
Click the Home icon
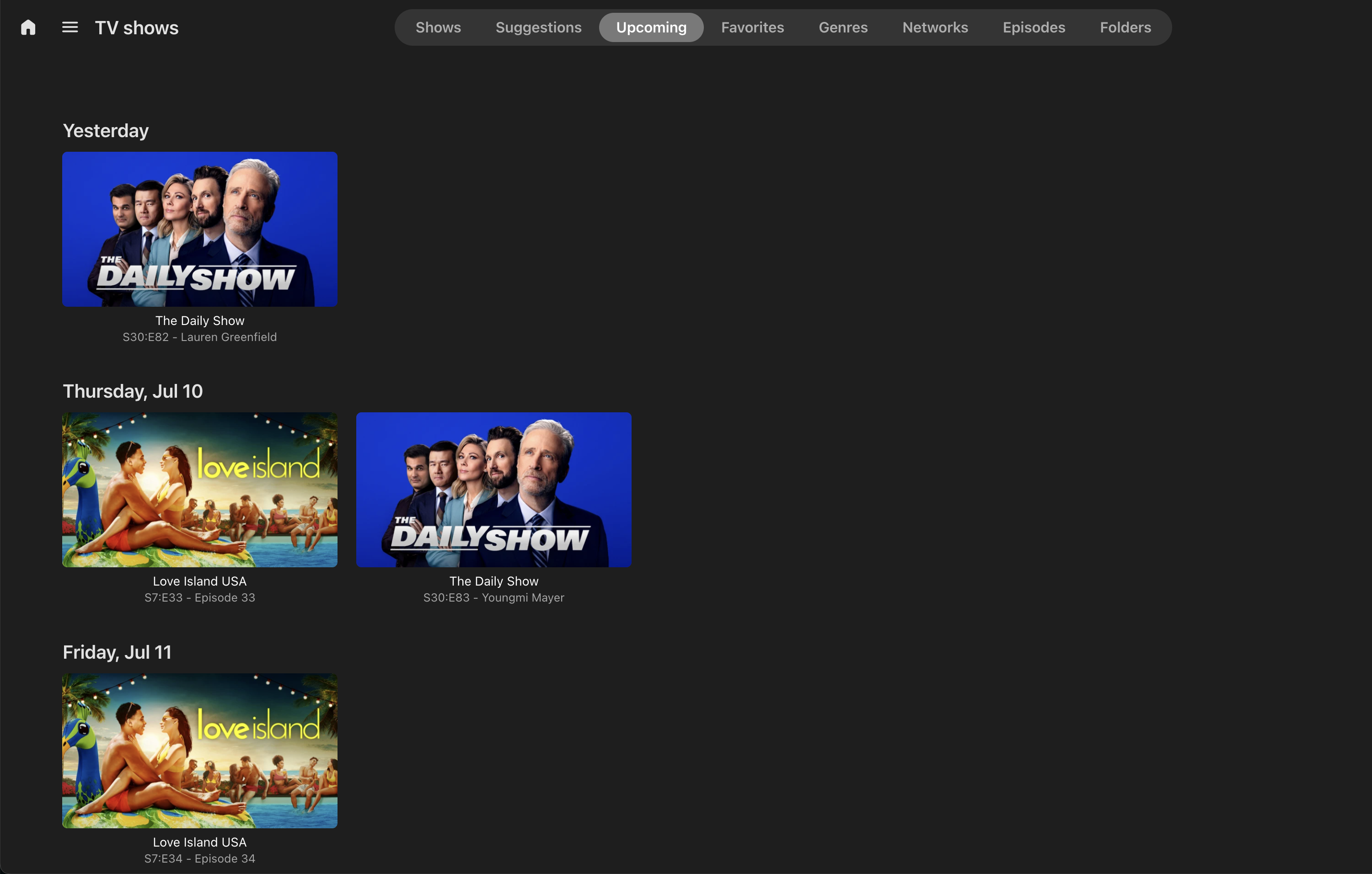[x=28, y=27]
